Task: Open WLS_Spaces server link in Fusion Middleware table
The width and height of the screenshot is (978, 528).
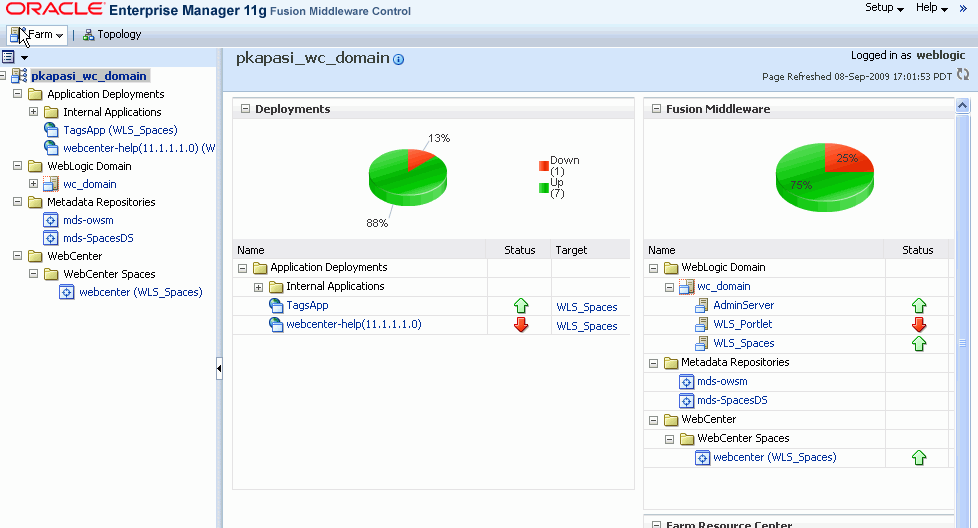Action: 743,343
